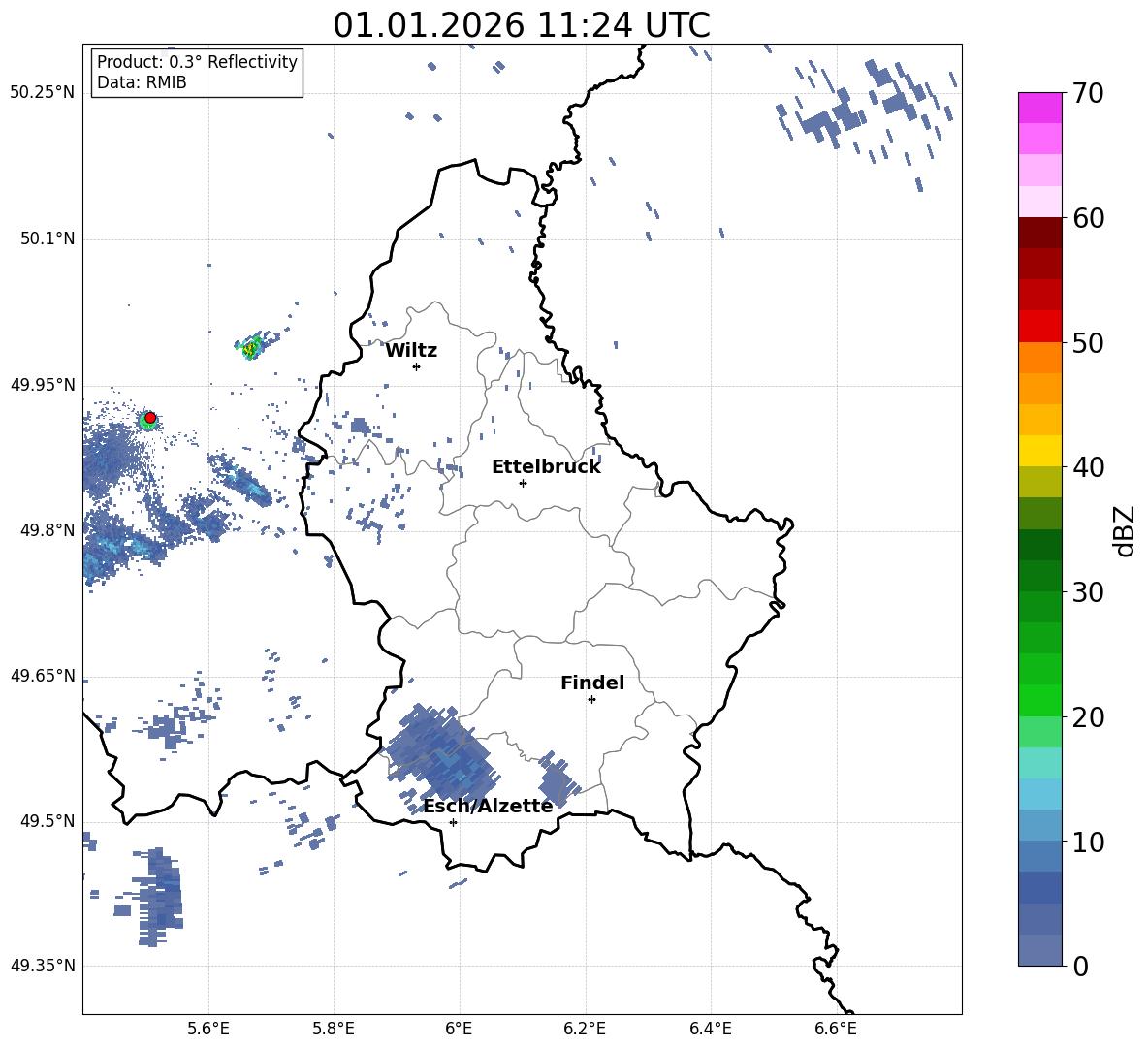Click the 30 tick on colorbar
The height and width of the screenshot is (1048, 1148).
point(1088,592)
